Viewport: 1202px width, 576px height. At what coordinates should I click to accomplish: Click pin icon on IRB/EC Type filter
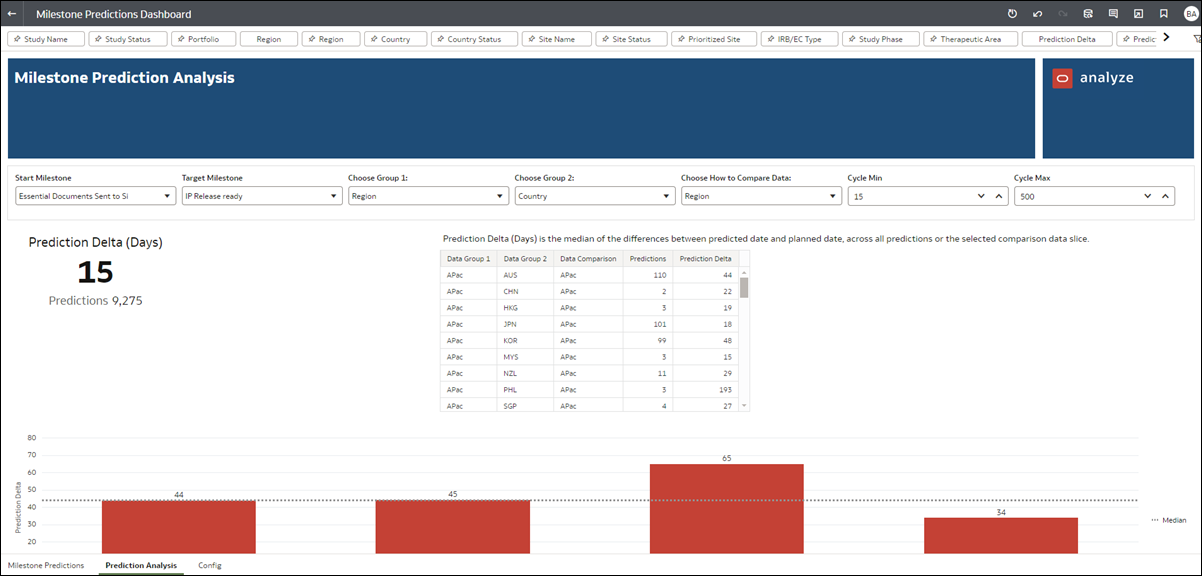(x=769, y=39)
